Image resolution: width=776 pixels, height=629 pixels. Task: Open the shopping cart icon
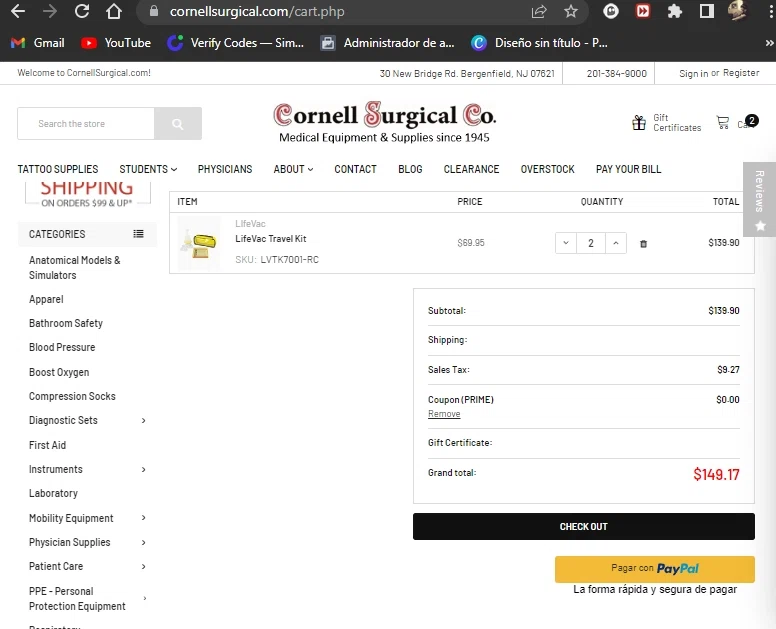coord(723,122)
